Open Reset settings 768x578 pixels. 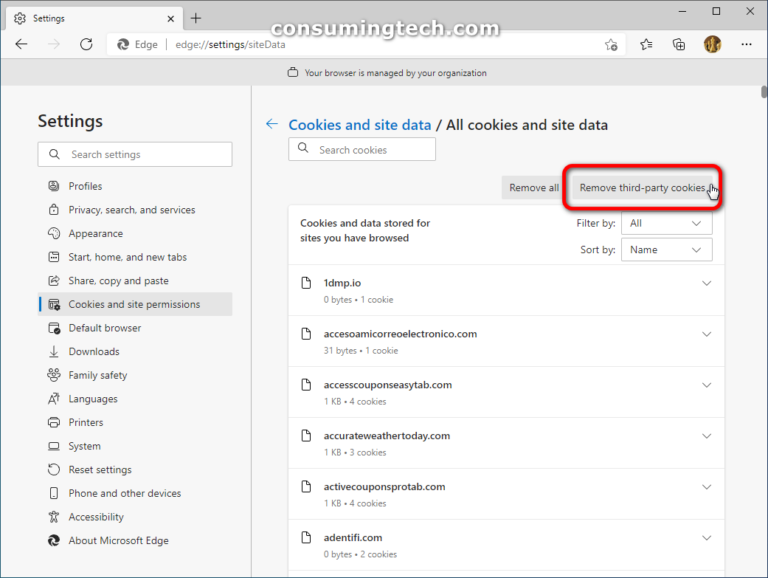click(135, 470)
